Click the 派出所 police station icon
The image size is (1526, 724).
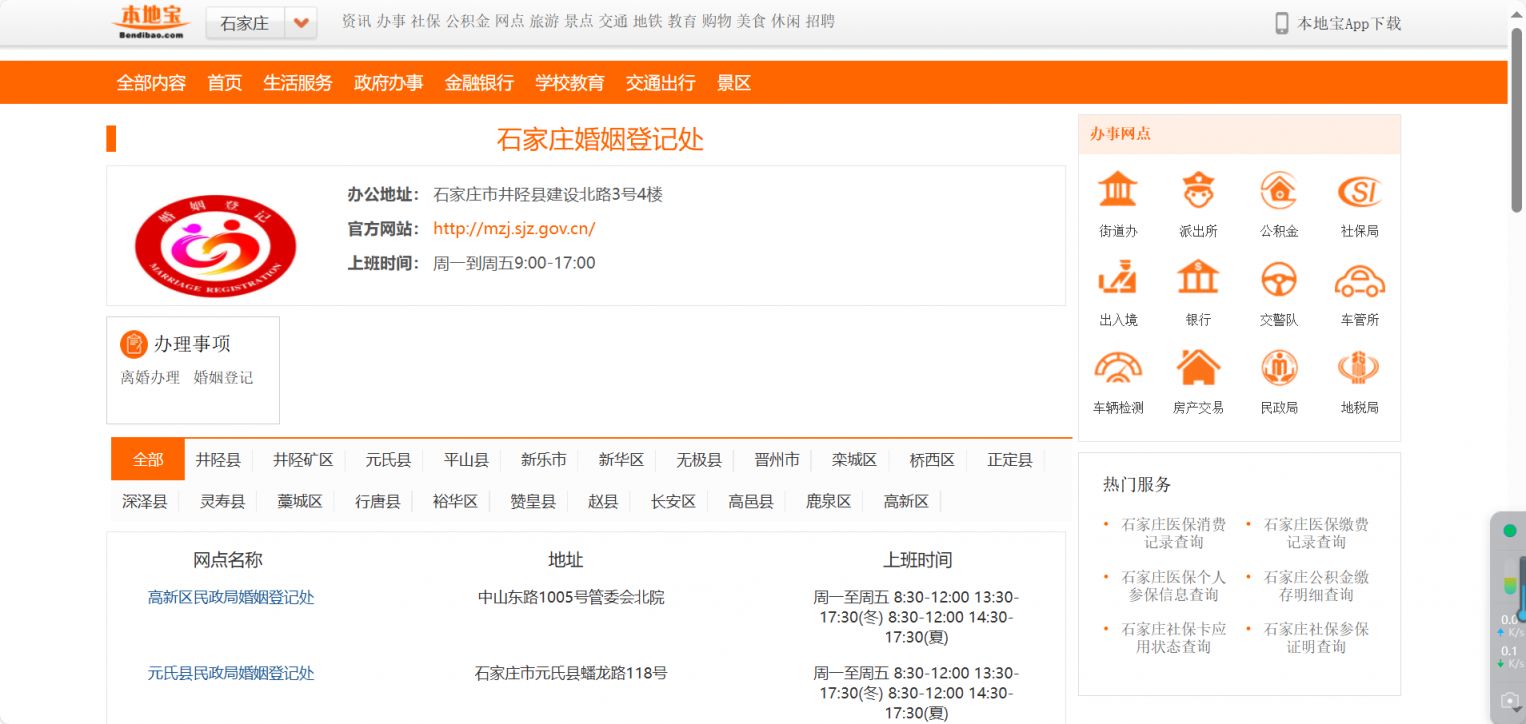tap(1198, 191)
